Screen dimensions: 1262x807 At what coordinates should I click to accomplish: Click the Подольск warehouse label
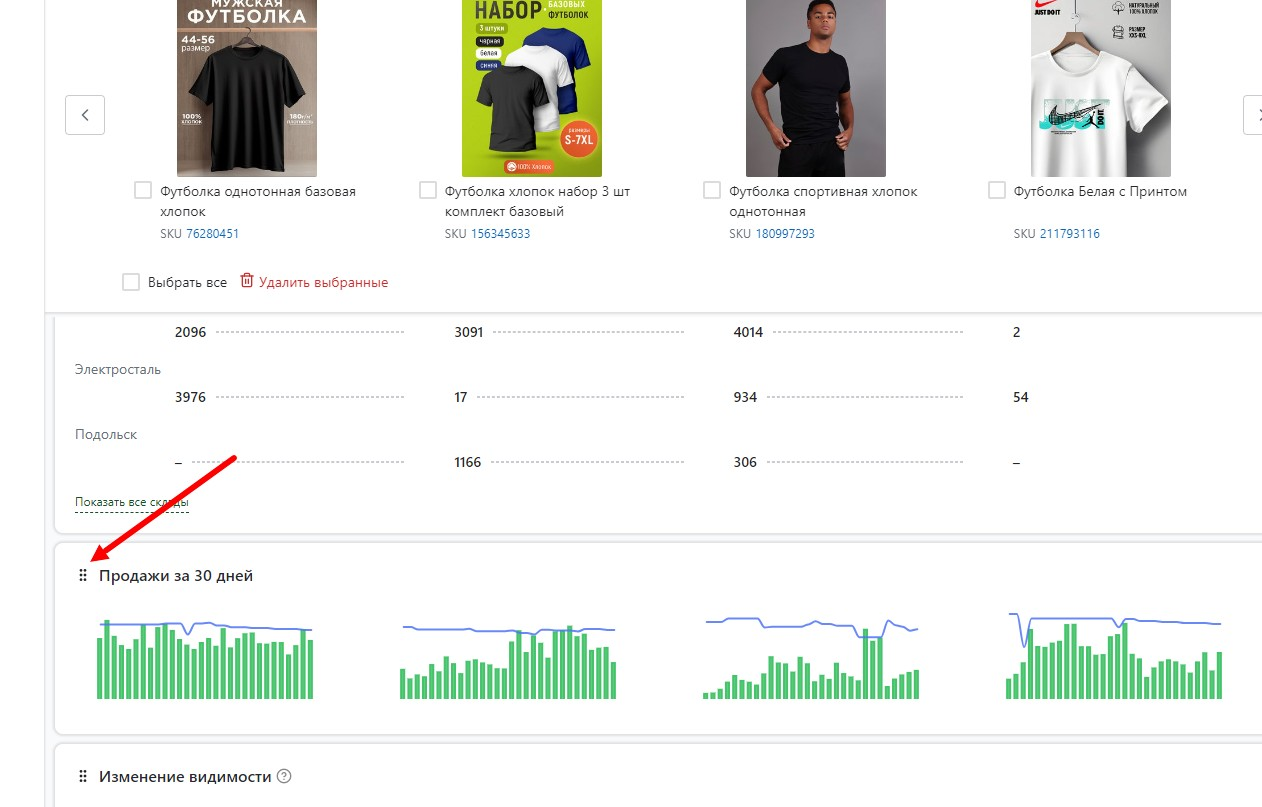tap(106, 435)
